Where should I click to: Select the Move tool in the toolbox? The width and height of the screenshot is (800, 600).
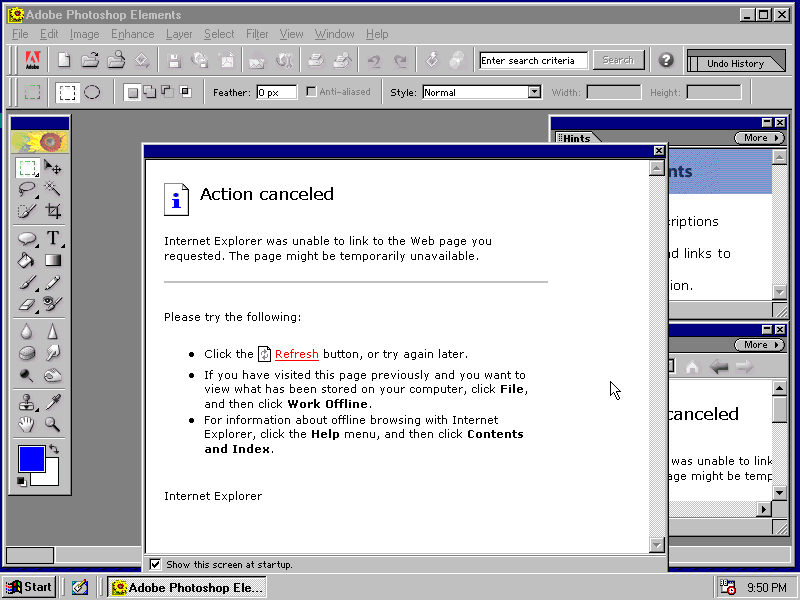pos(53,167)
